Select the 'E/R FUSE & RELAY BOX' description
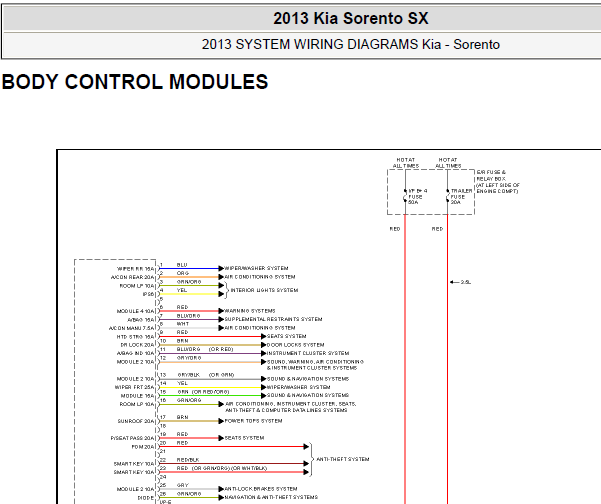The width and height of the screenshot is (601, 504). tap(498, 182)
